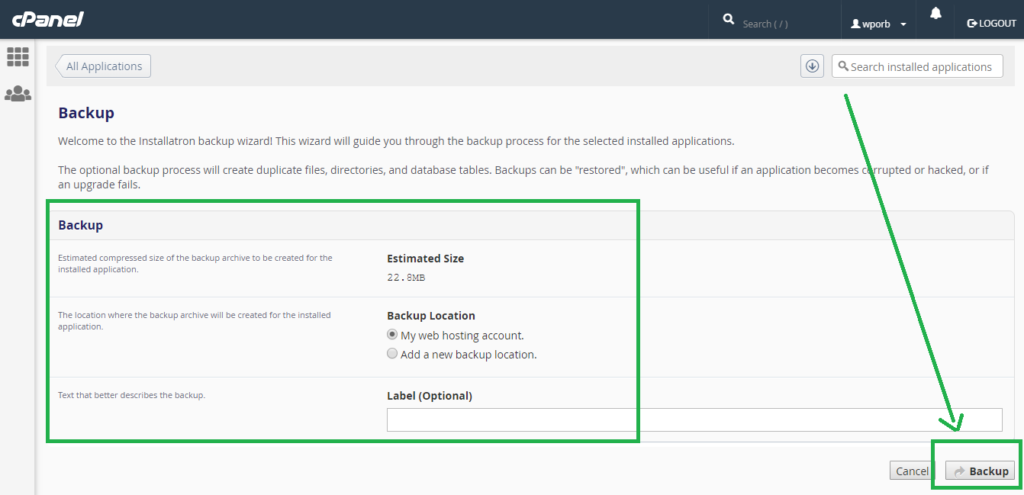Select My web hosting account option

coord(392,334)
